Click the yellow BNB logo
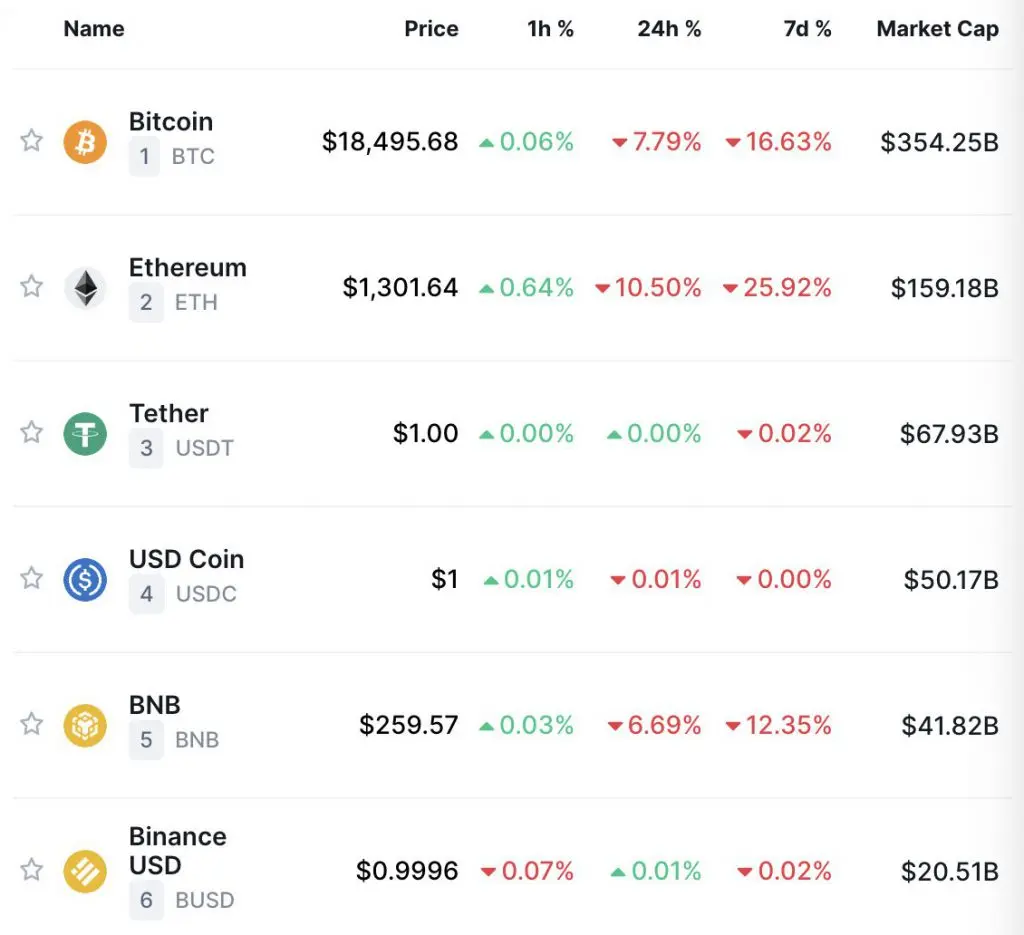 [x=85, y=725]
